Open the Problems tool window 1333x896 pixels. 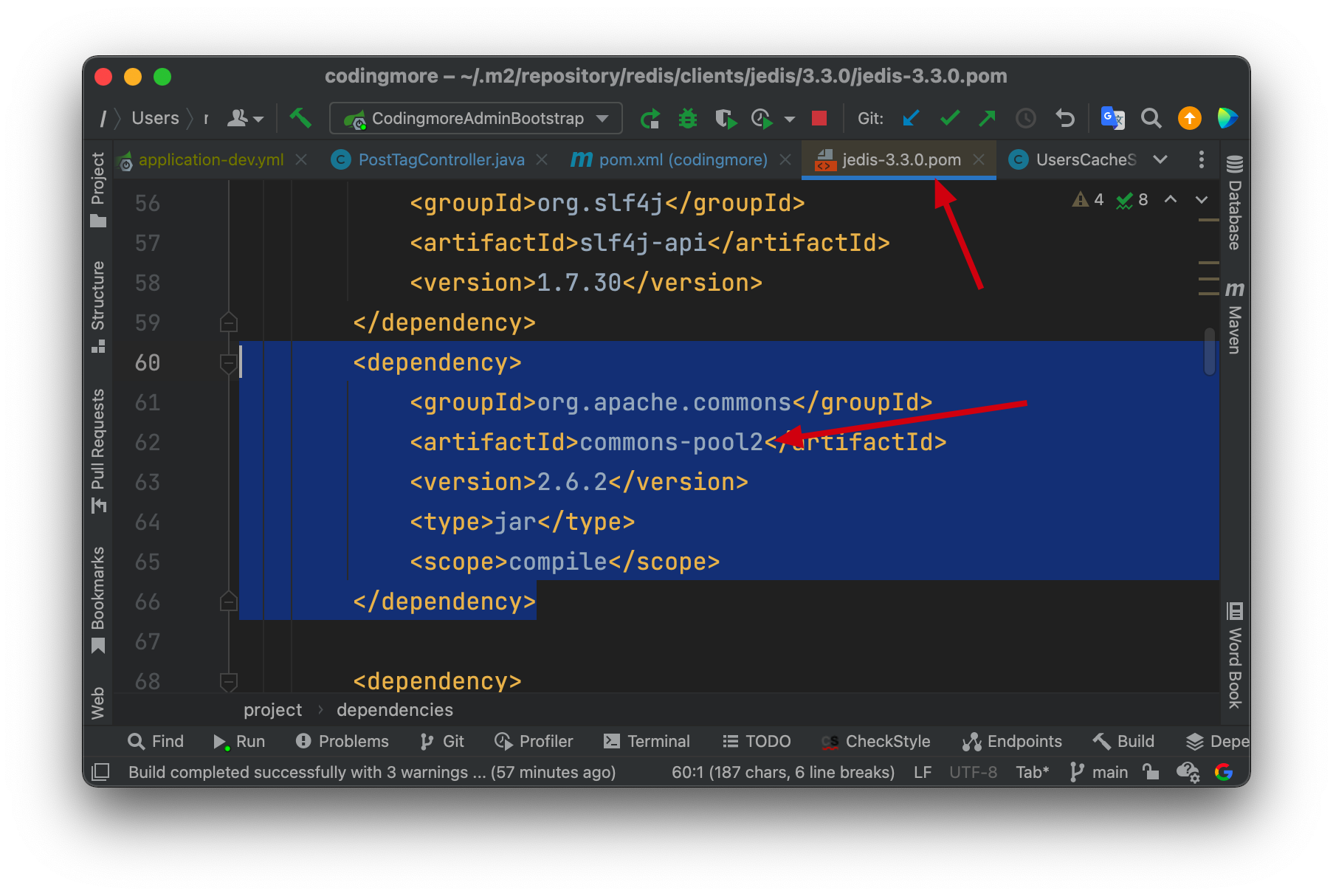342,741
